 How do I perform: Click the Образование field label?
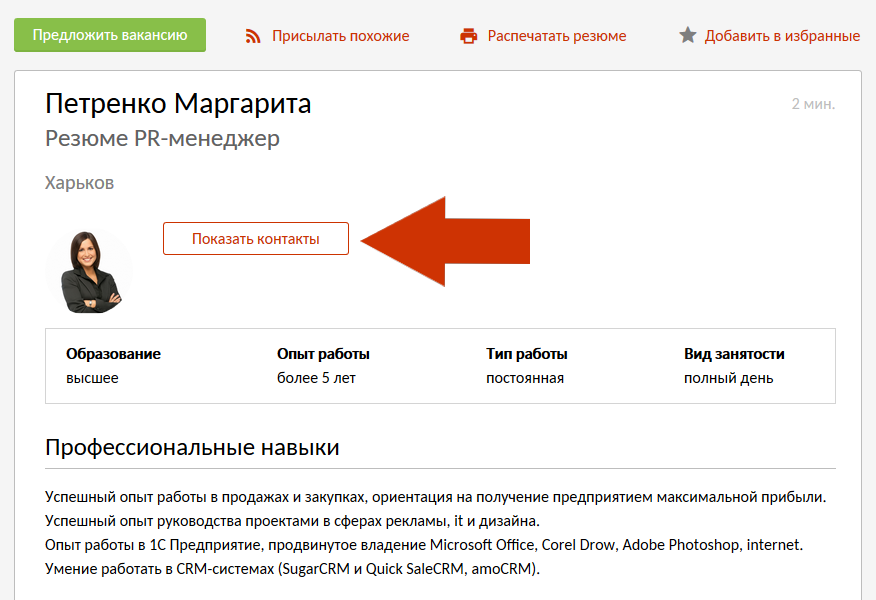(113, 354)
